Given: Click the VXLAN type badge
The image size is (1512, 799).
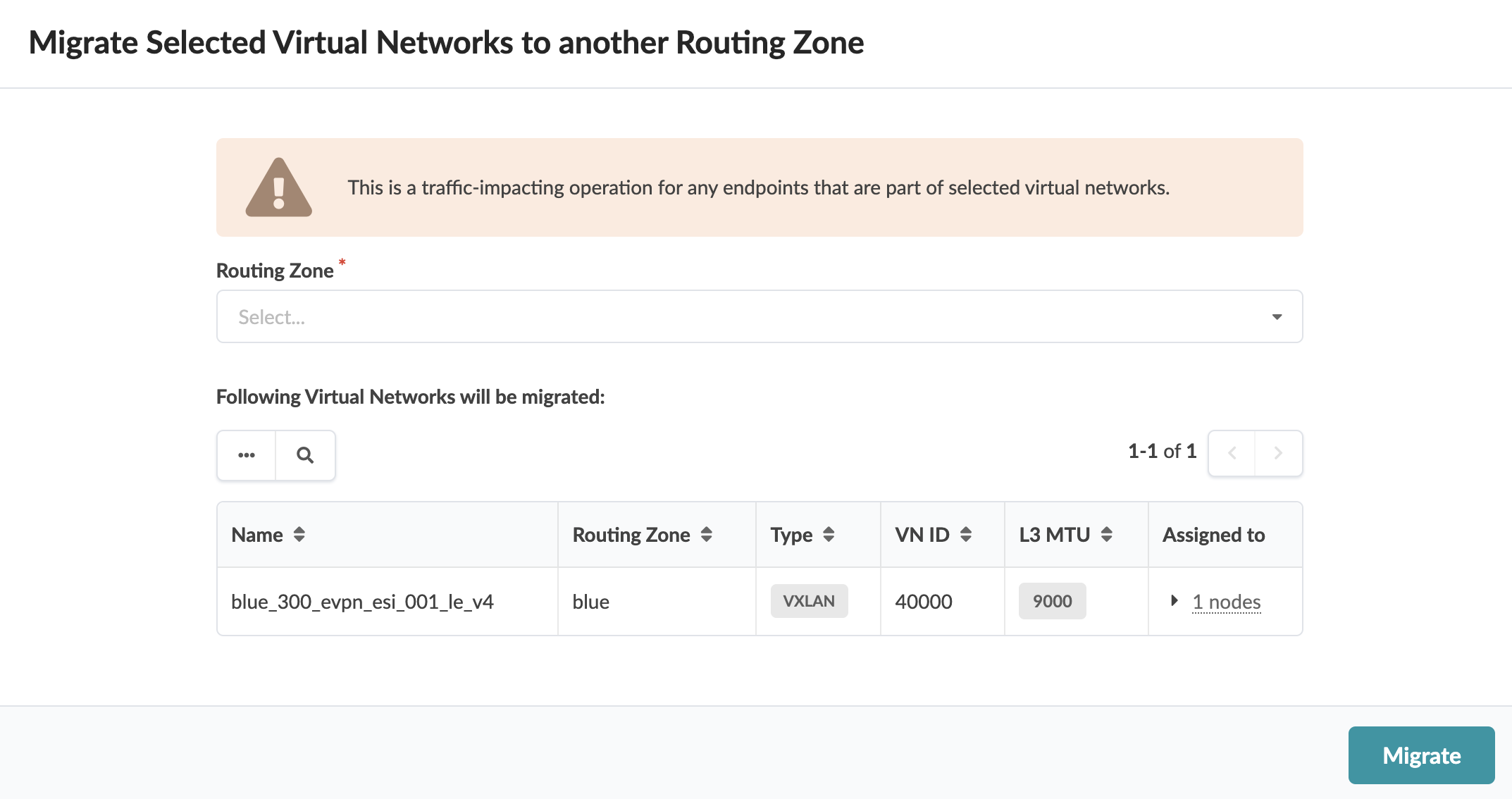Looking at the screenshot, I should (x=809, y=601).
